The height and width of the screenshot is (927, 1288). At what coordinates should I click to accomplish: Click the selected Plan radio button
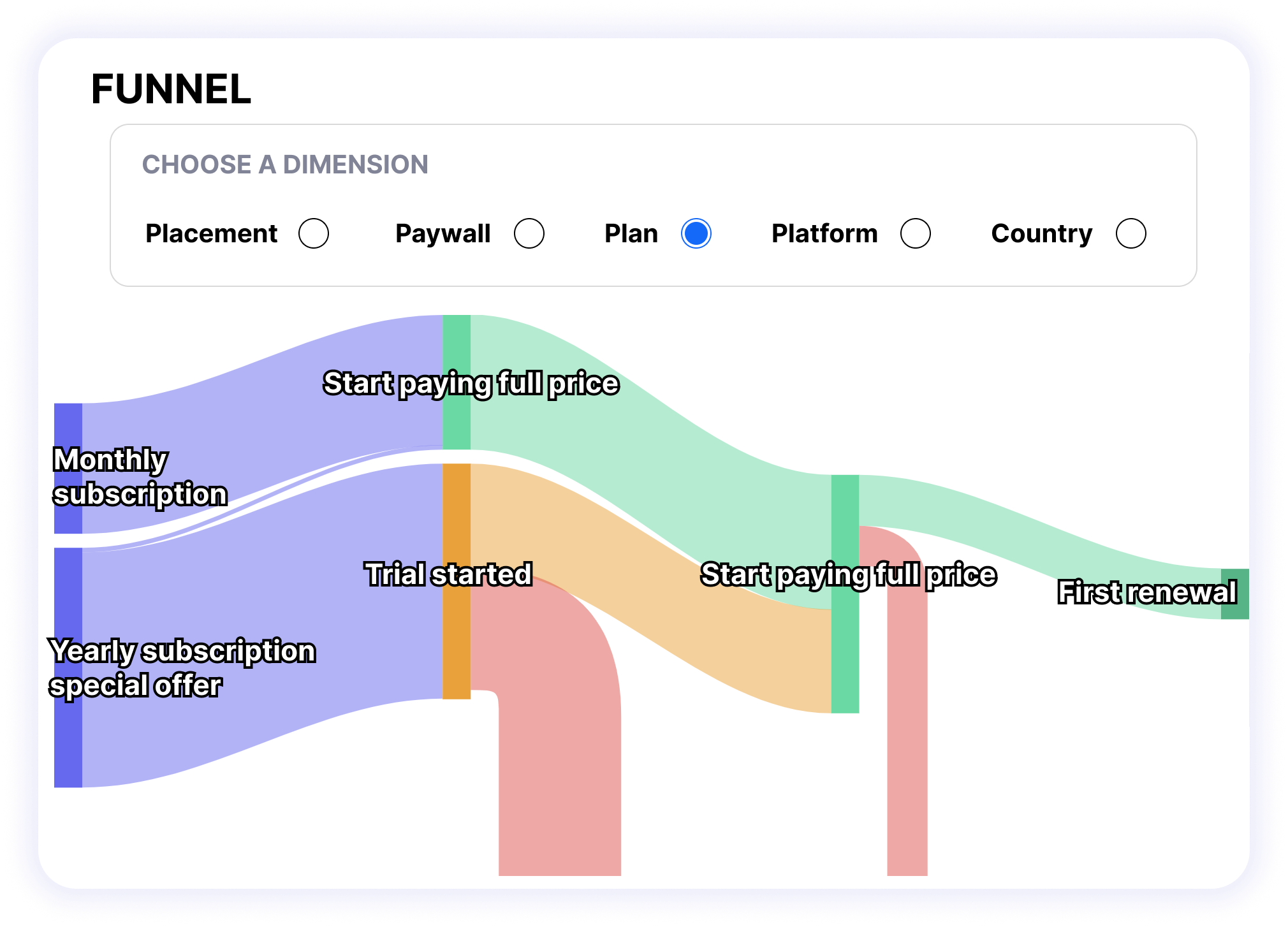696,233
